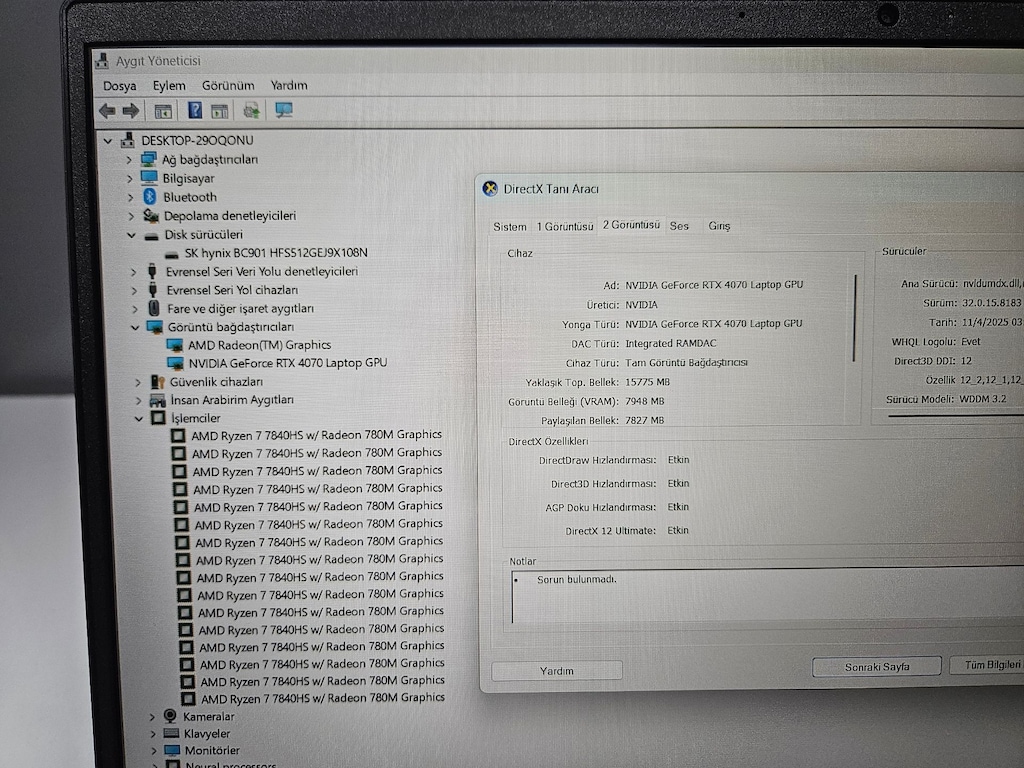Collapse the Disk sürücüleri node

point(131,234)
